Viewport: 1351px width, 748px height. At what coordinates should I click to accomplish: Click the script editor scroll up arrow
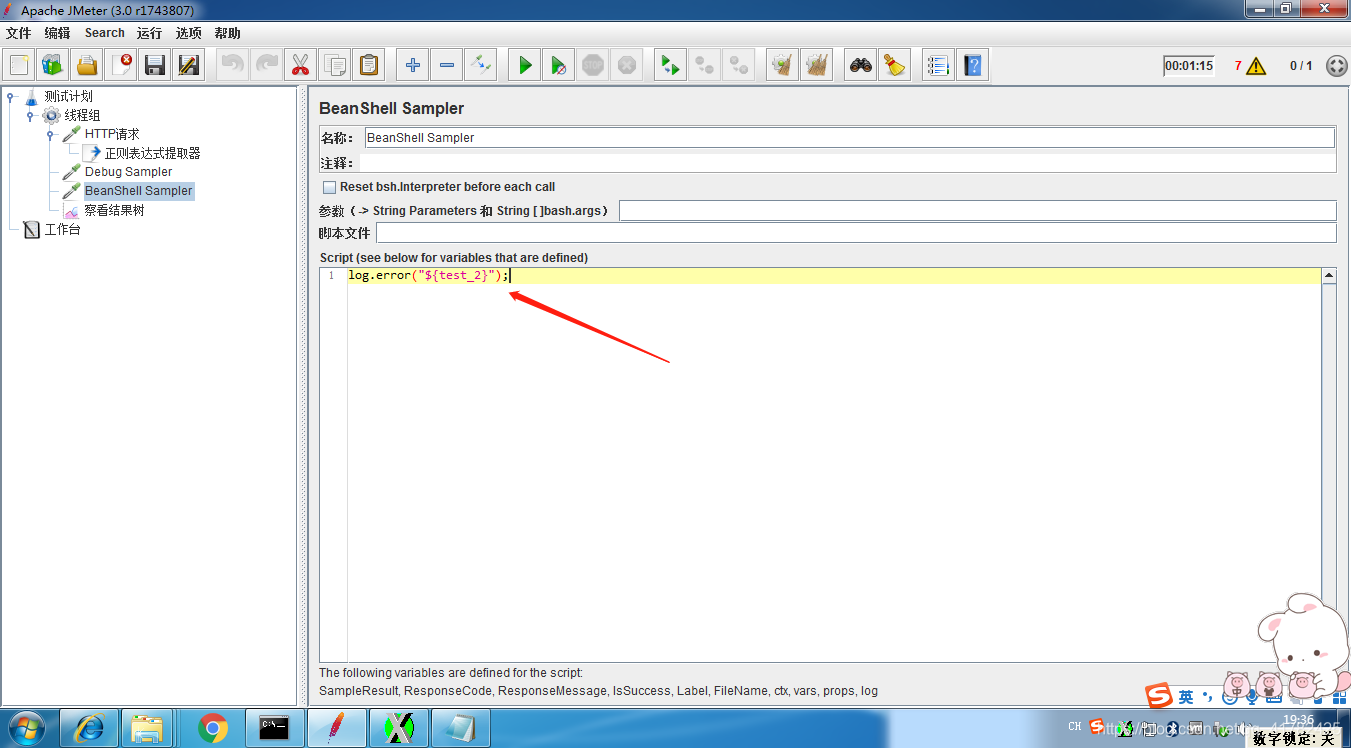point(1329,275)
